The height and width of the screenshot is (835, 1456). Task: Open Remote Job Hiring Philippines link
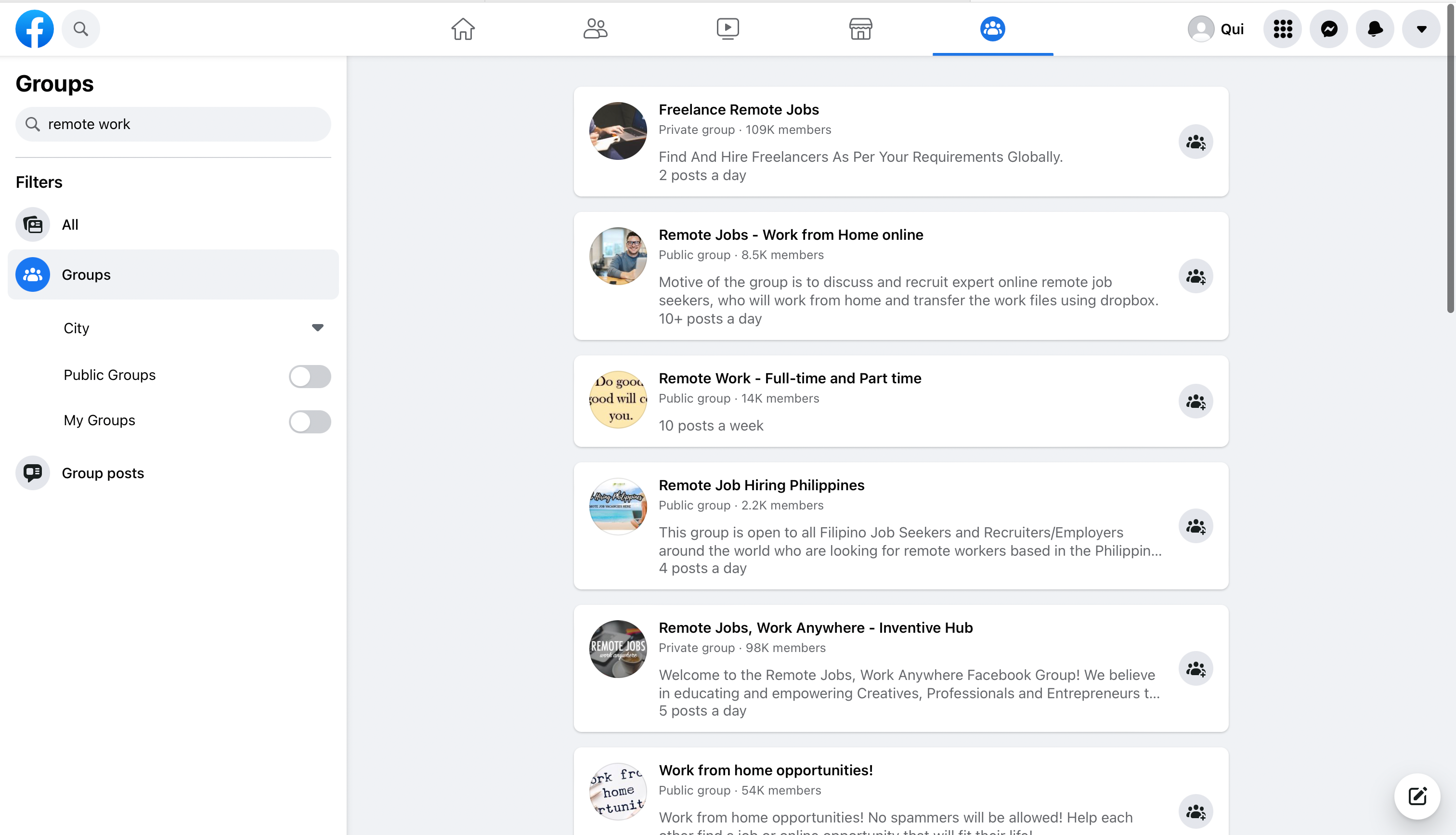(x=761, y=485)
